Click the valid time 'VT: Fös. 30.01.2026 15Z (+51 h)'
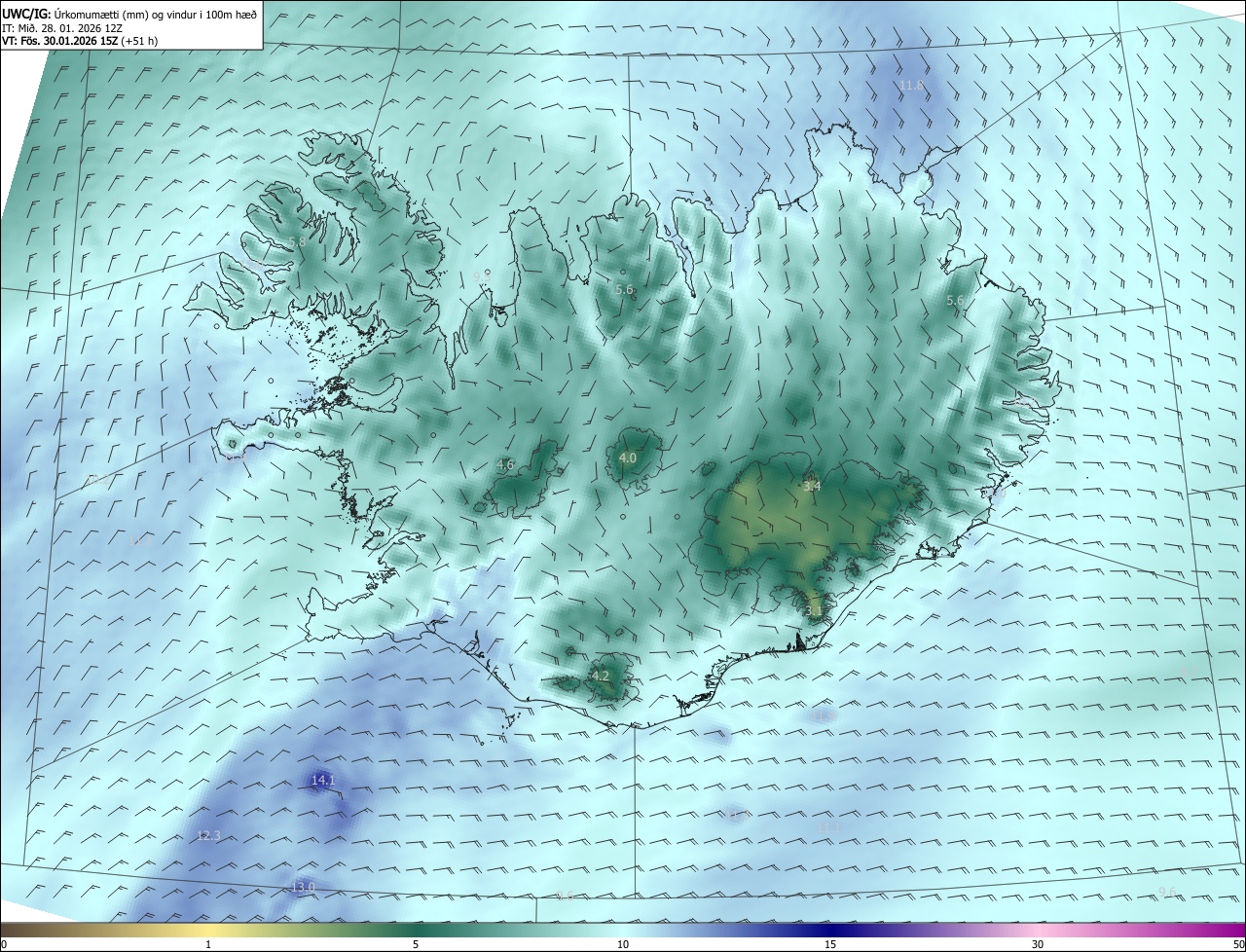The width and height of the screenshot is (1246, 952). point(80,41)
